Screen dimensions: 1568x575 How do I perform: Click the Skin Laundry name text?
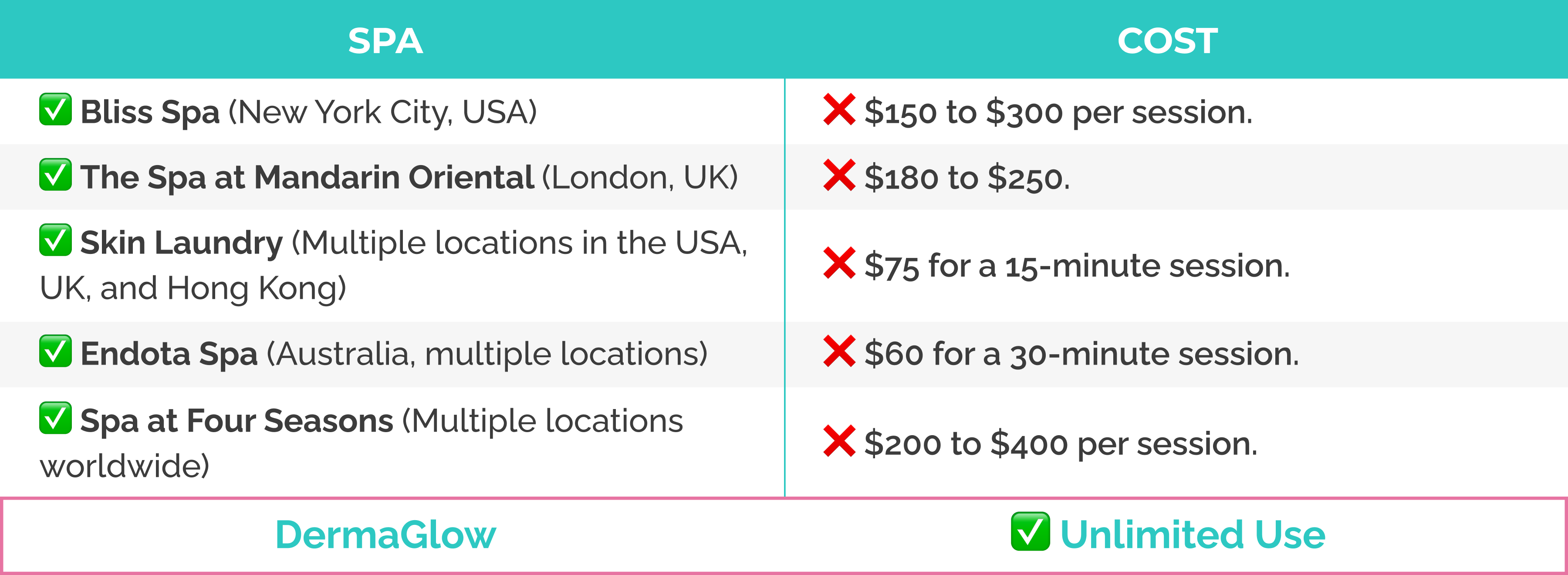coord(181,244)
